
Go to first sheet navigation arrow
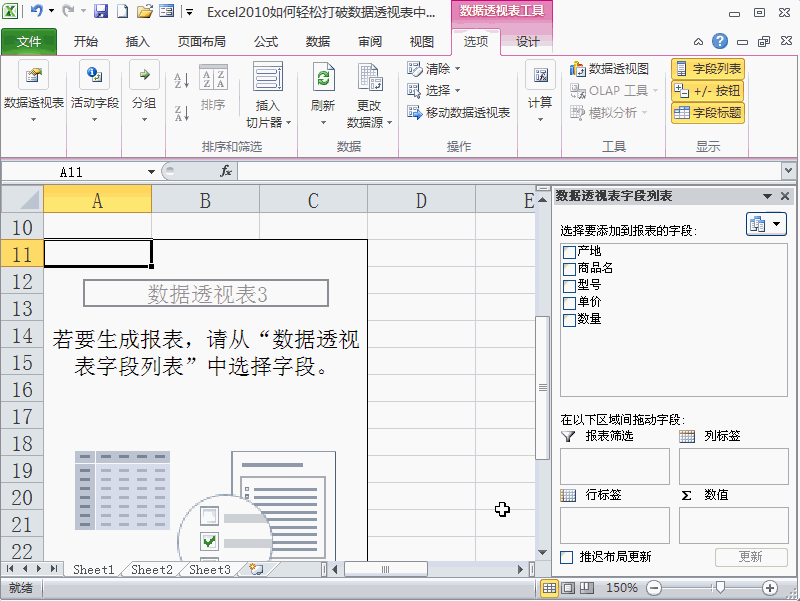[10, 568]
